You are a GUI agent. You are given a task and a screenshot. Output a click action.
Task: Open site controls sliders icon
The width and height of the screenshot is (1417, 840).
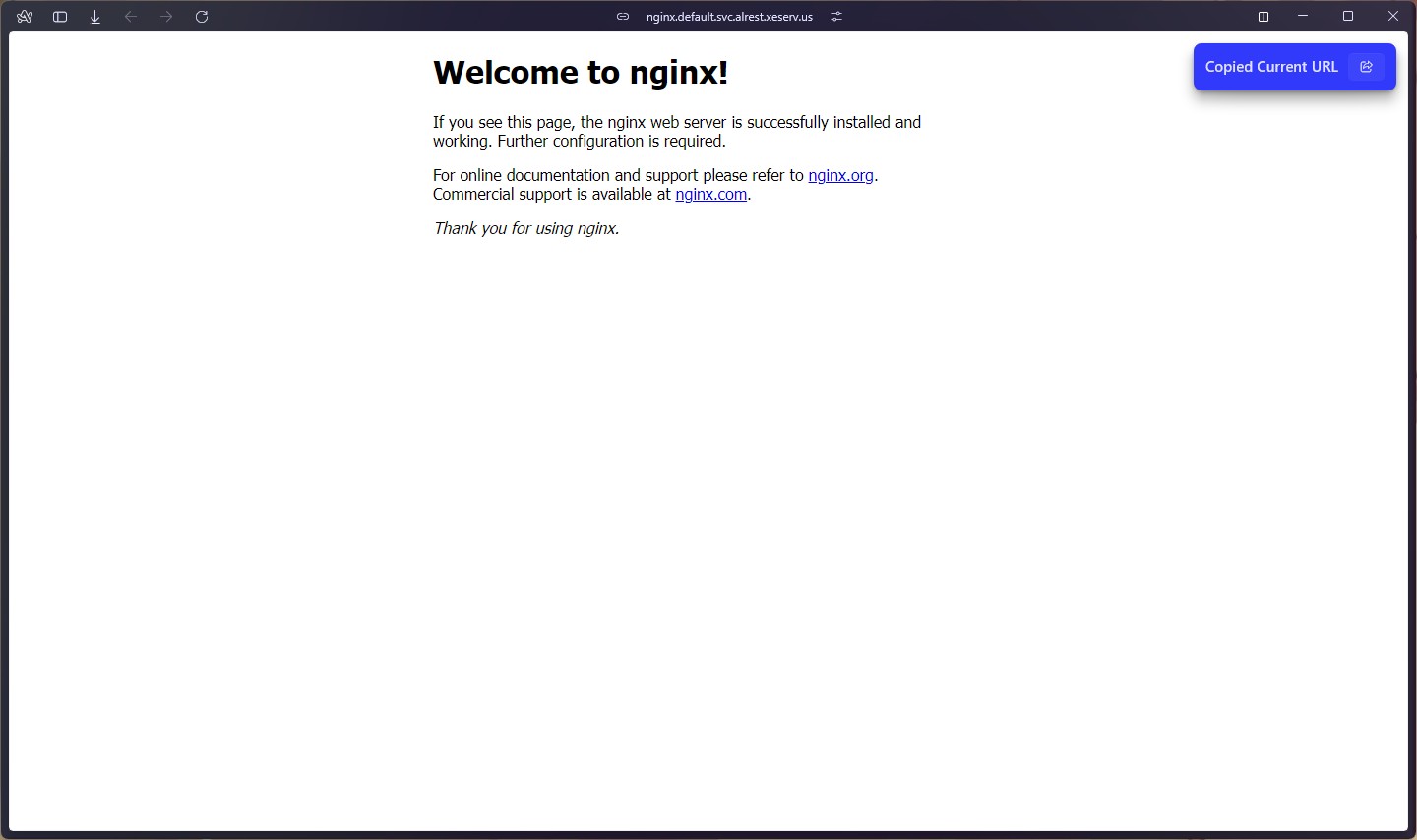click(836, 17)
